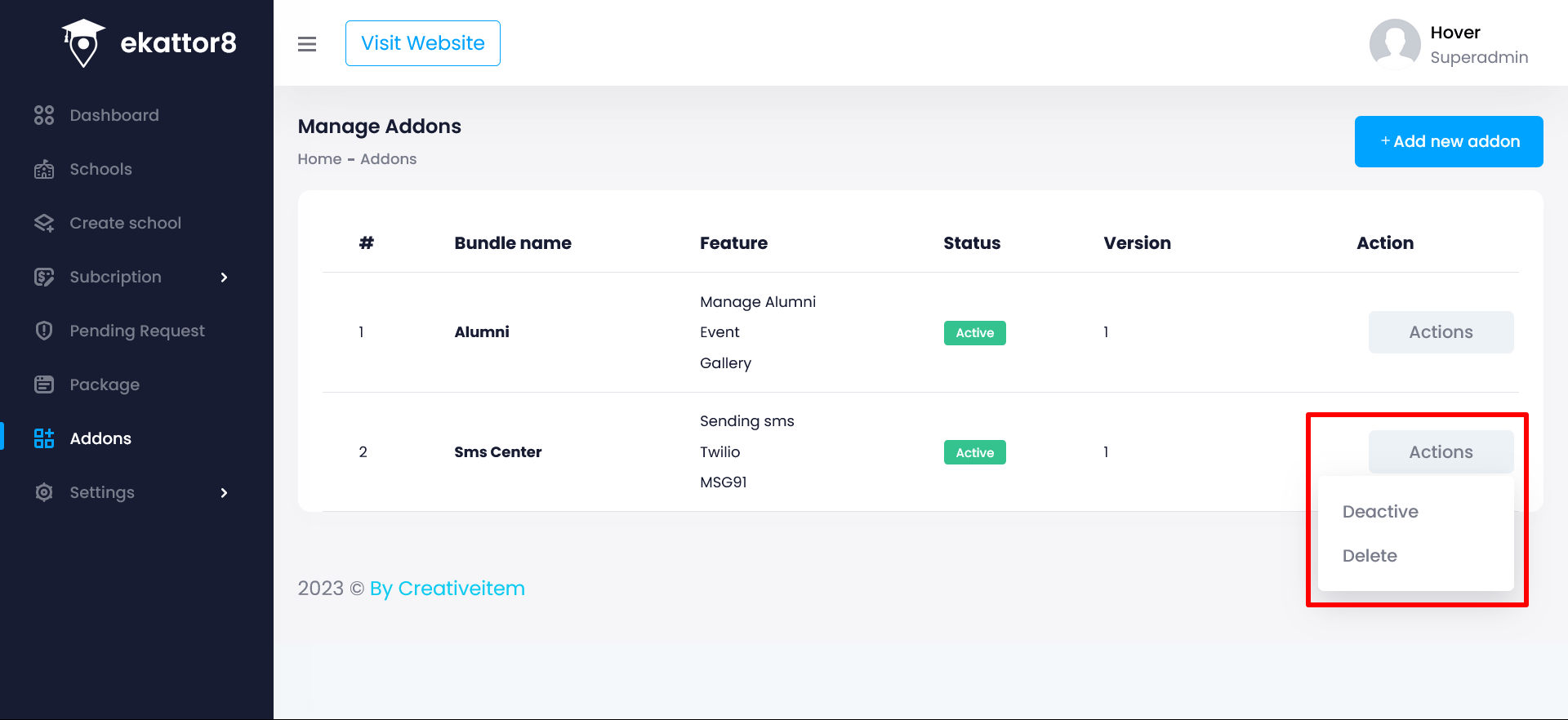Viewport: 1568px width, 720px height.
Task: Toggle sidebar with hamburger menu icon
Action: coord(307,44)
